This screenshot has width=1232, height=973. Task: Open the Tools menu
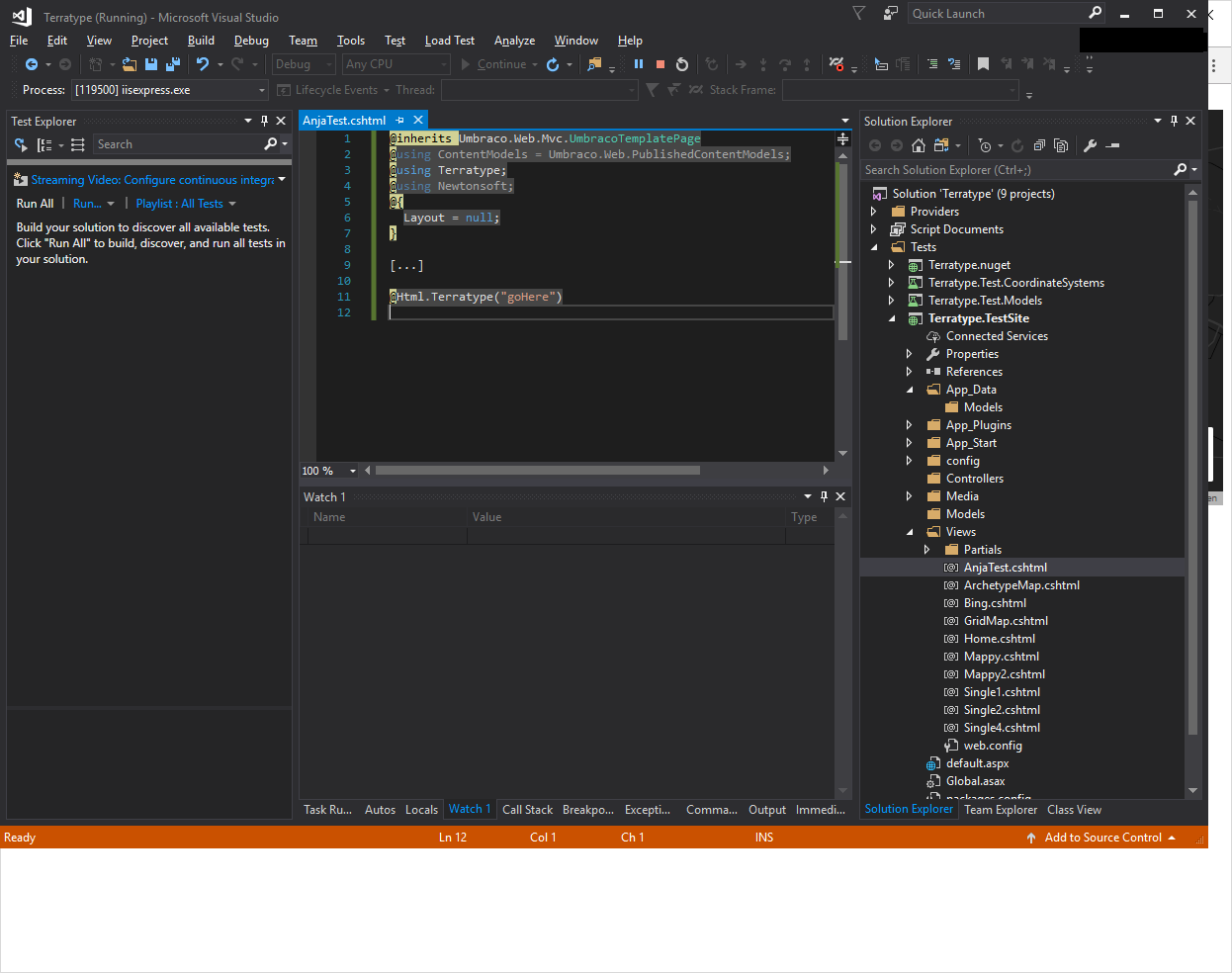[351, 41]
